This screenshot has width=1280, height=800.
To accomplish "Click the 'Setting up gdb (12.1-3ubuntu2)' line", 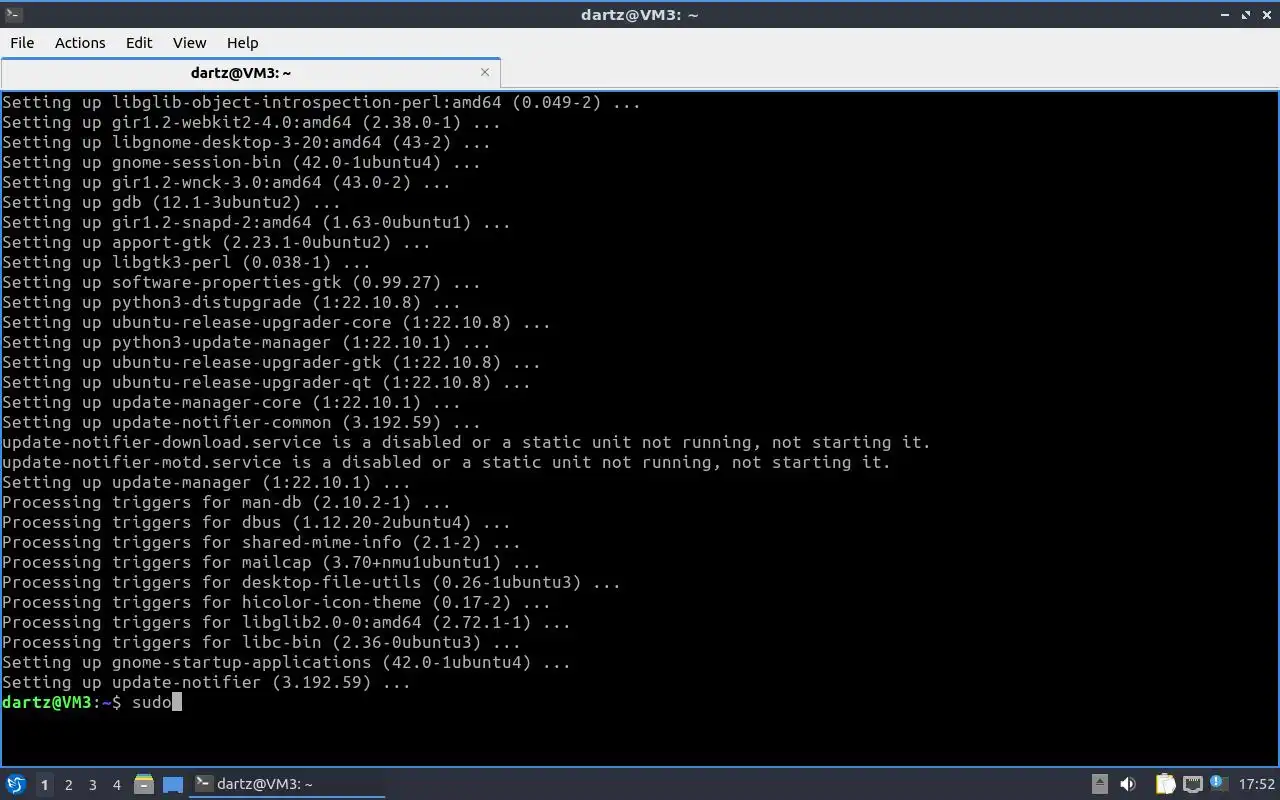I will 171,202.
